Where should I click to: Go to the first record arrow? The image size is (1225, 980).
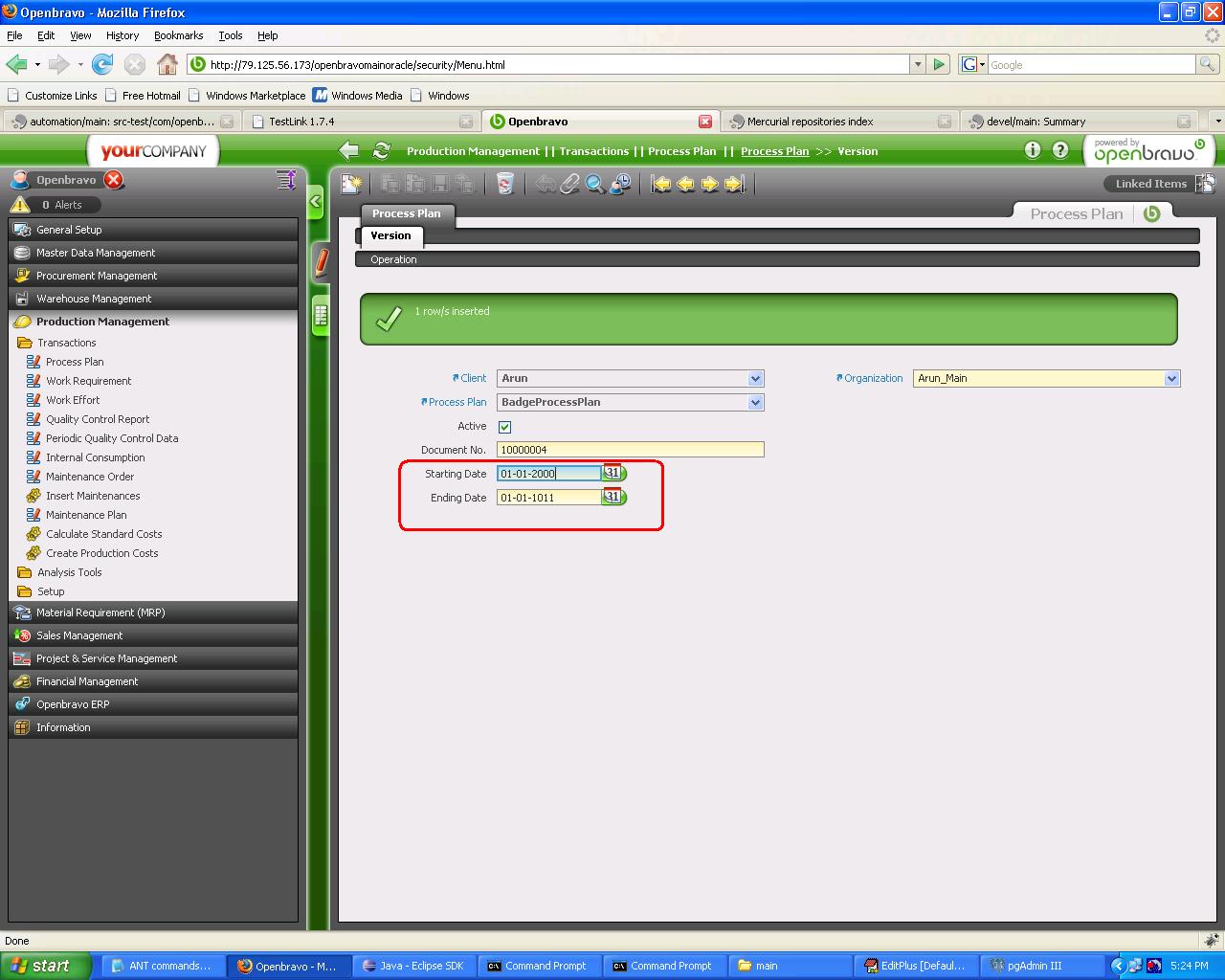[661, 184]
